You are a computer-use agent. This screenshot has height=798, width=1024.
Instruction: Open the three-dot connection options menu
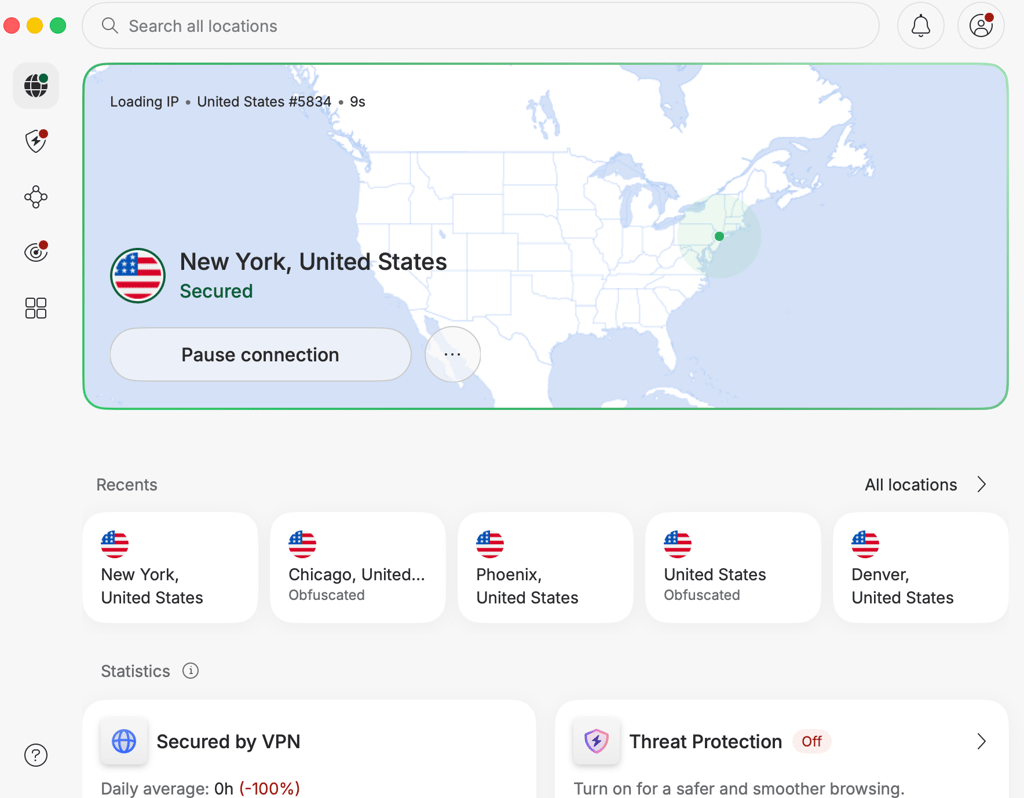pyautogui.click(x=453, y=355)
